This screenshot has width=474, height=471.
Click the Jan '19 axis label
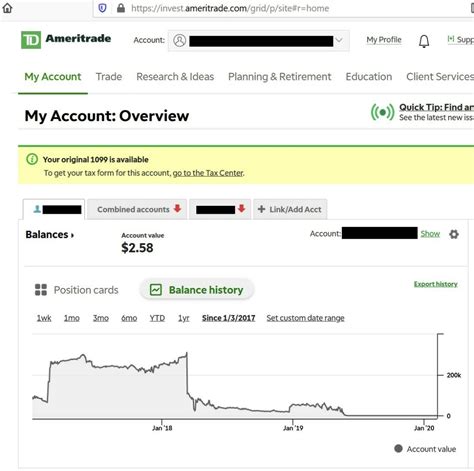[x=293, y=428]
